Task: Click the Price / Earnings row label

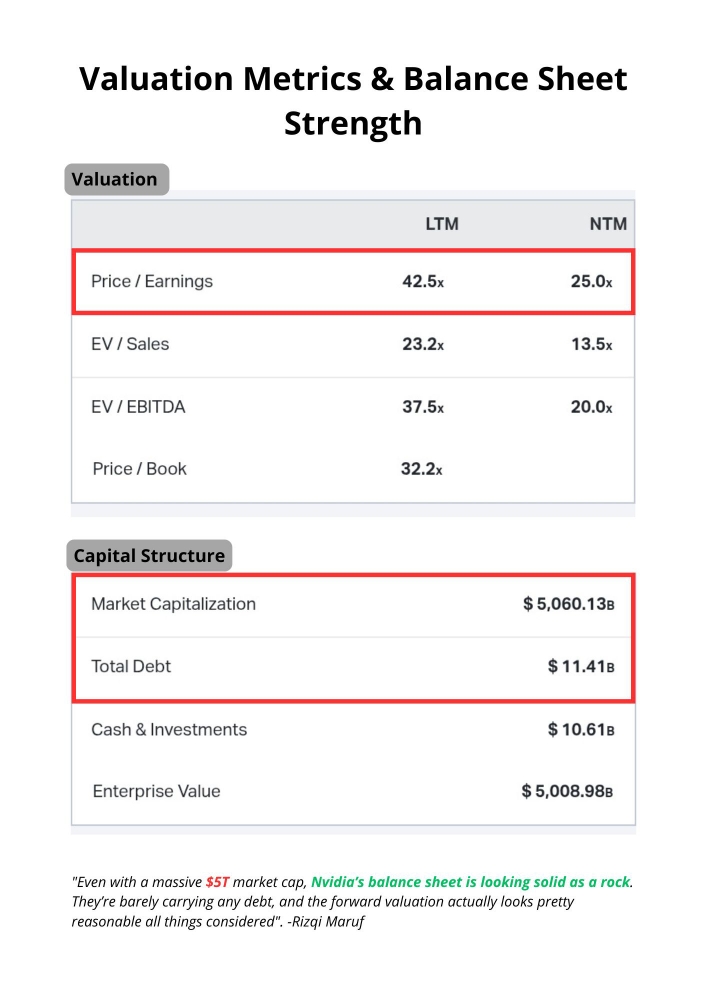Action: (152, 282)
